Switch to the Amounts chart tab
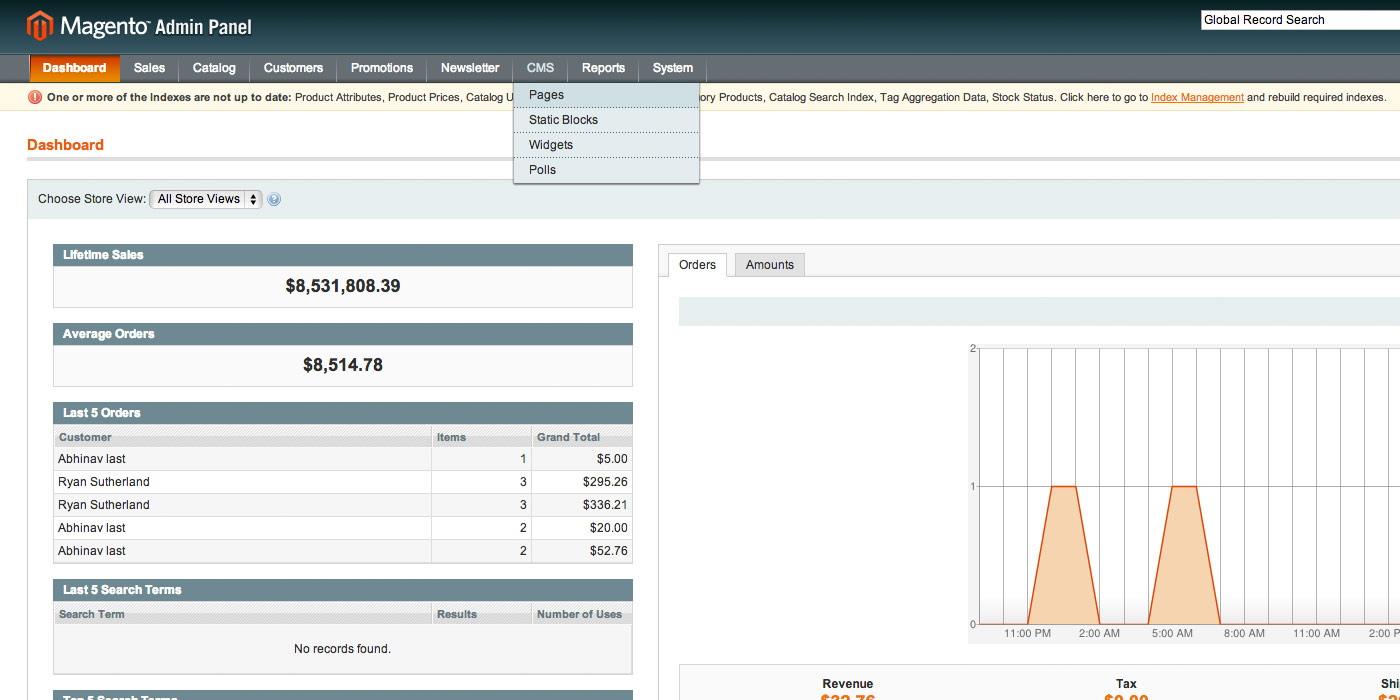This screenshot has width=1400, height=700. [x=770, y=265]
